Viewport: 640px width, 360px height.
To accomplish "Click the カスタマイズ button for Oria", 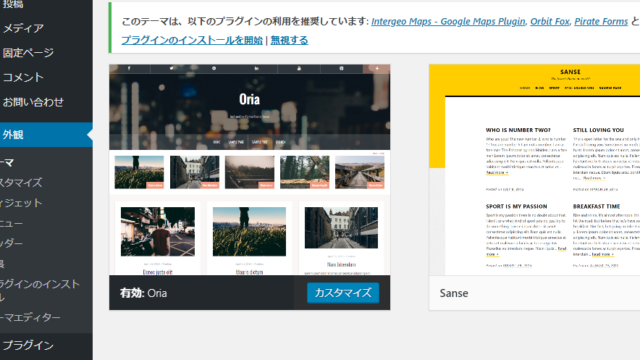I will pyautogui.click(x=343, y=293).
